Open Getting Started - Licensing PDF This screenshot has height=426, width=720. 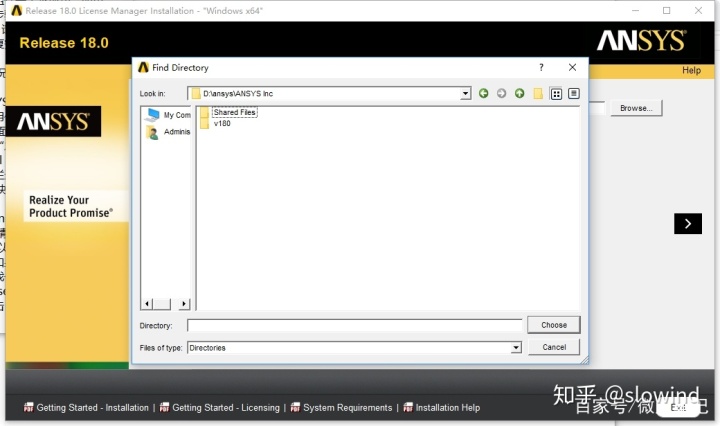(219, 408)
